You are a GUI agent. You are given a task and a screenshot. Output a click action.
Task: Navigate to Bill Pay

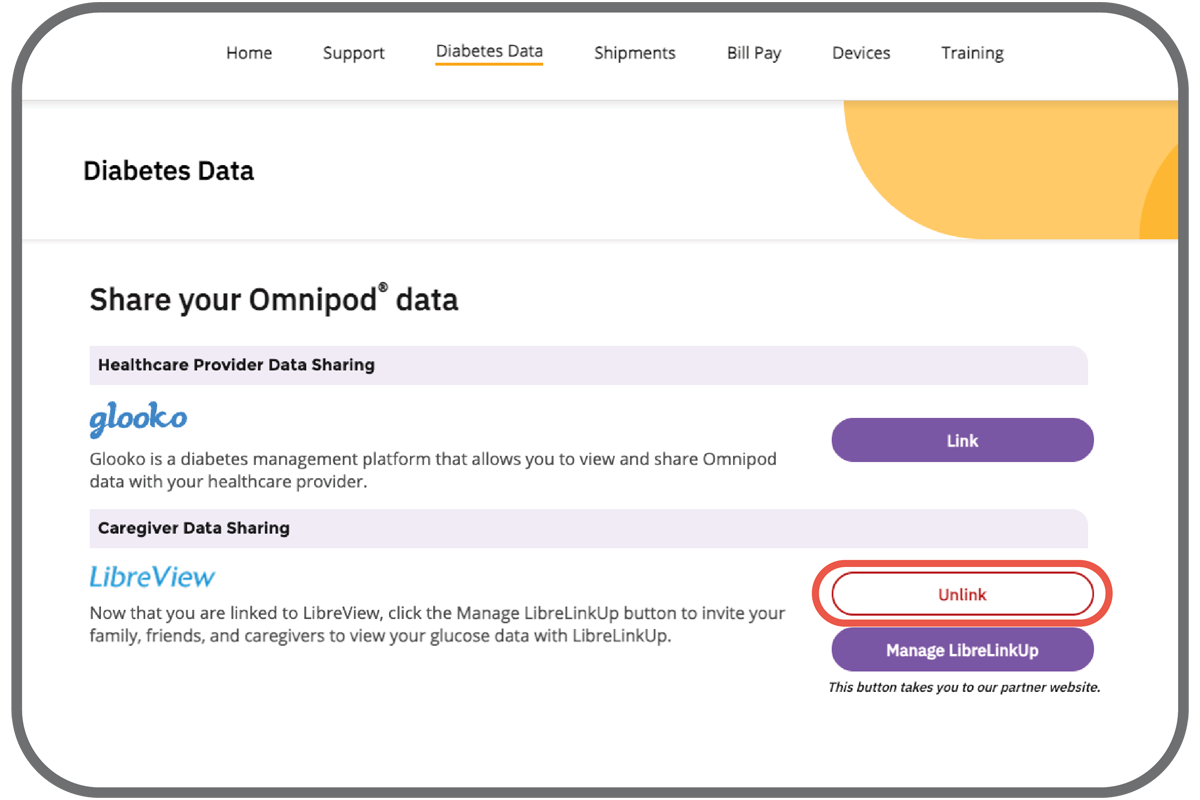tap(753, 53)
